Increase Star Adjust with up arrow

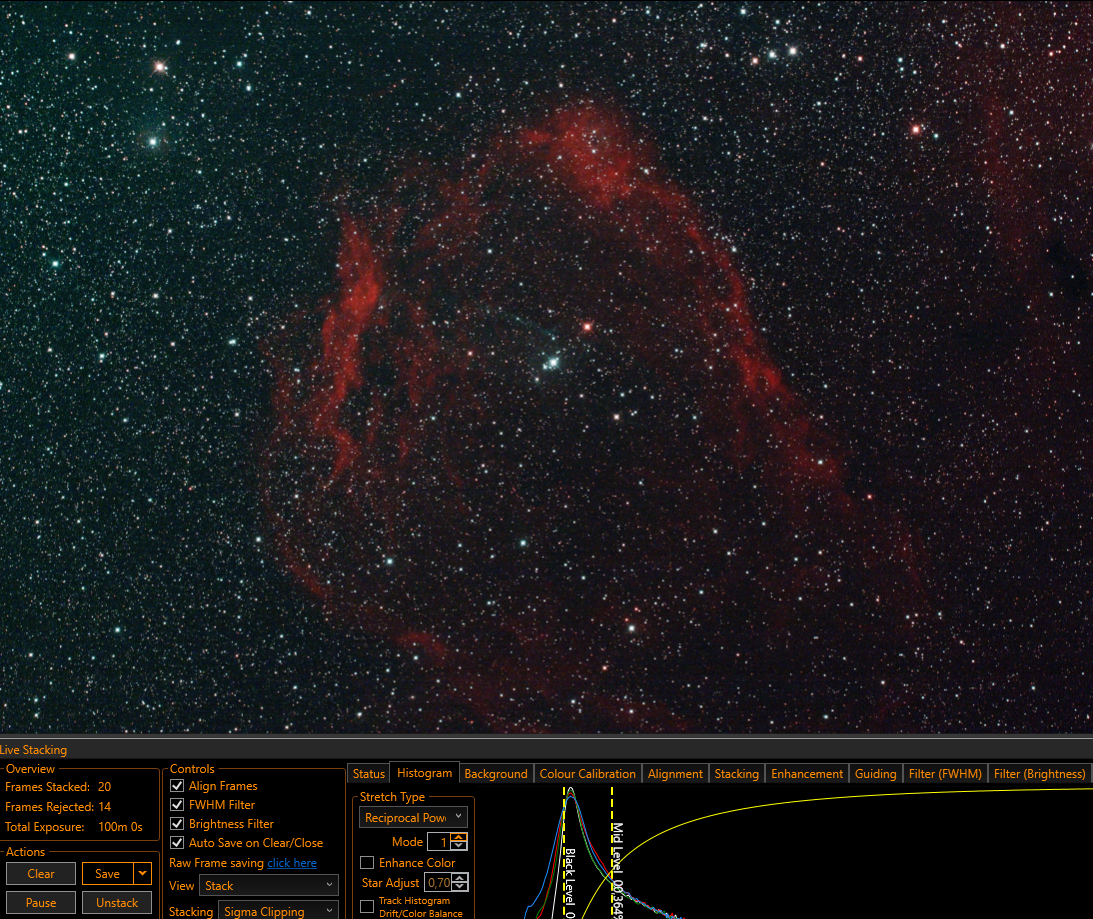point(460,879)
